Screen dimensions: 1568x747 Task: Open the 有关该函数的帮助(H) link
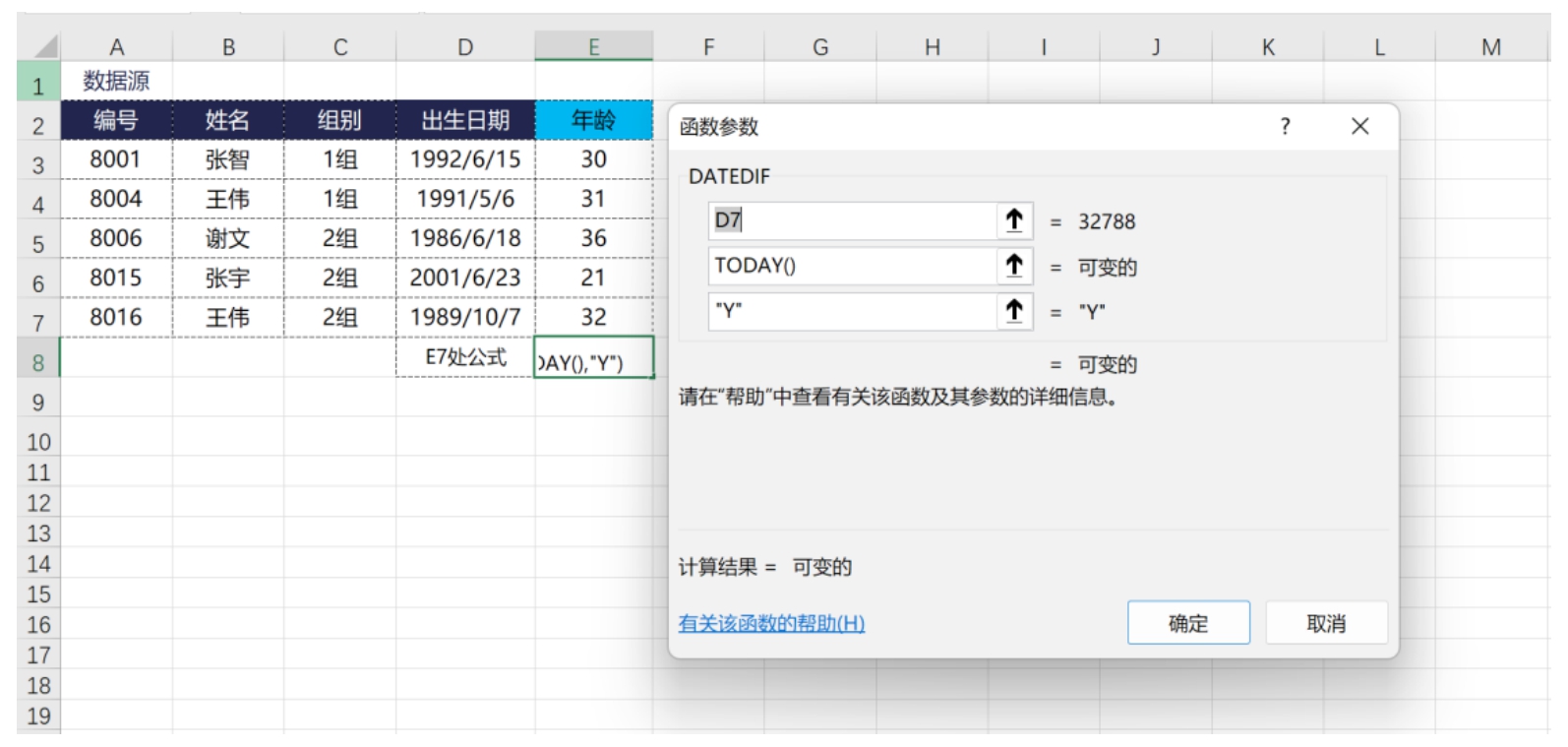click(771, 623)
